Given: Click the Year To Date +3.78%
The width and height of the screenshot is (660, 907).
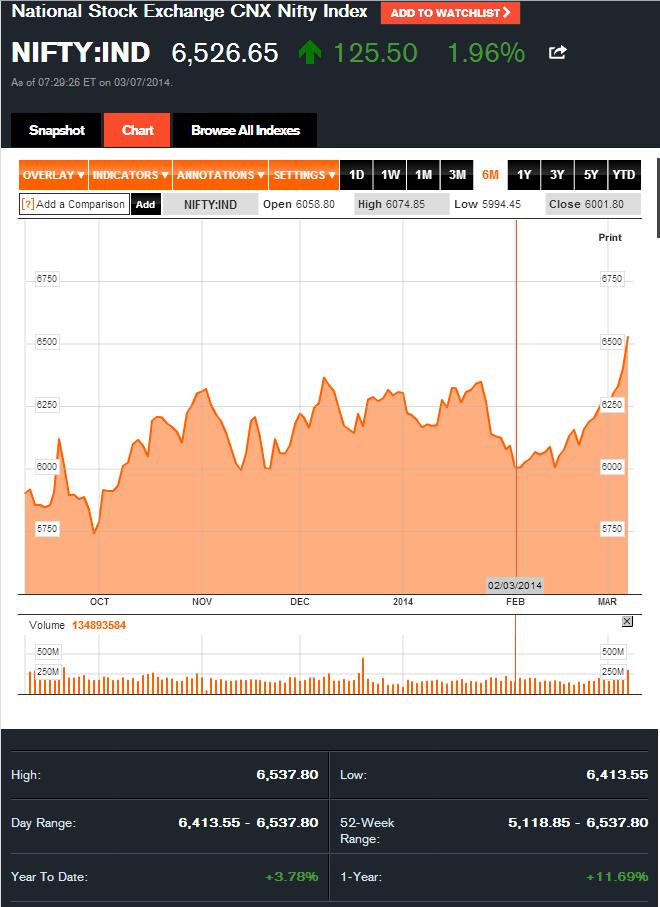Looking at the screenshot, I should [x=292, y=877].
